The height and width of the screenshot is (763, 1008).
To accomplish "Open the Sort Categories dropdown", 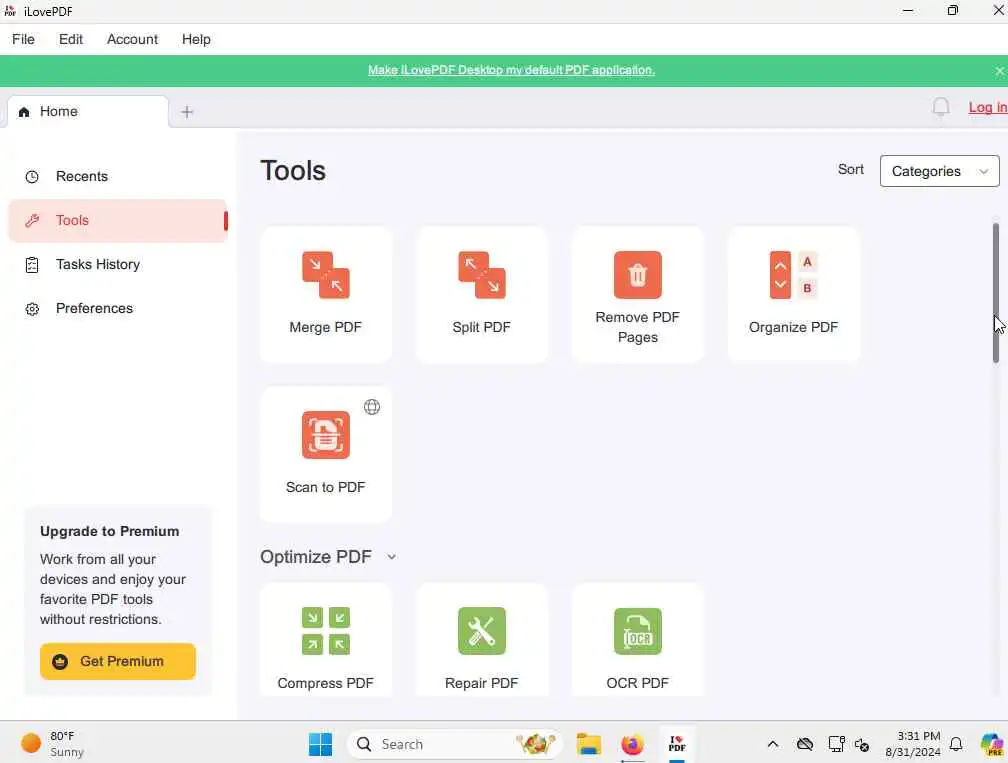I will [939, 171].
